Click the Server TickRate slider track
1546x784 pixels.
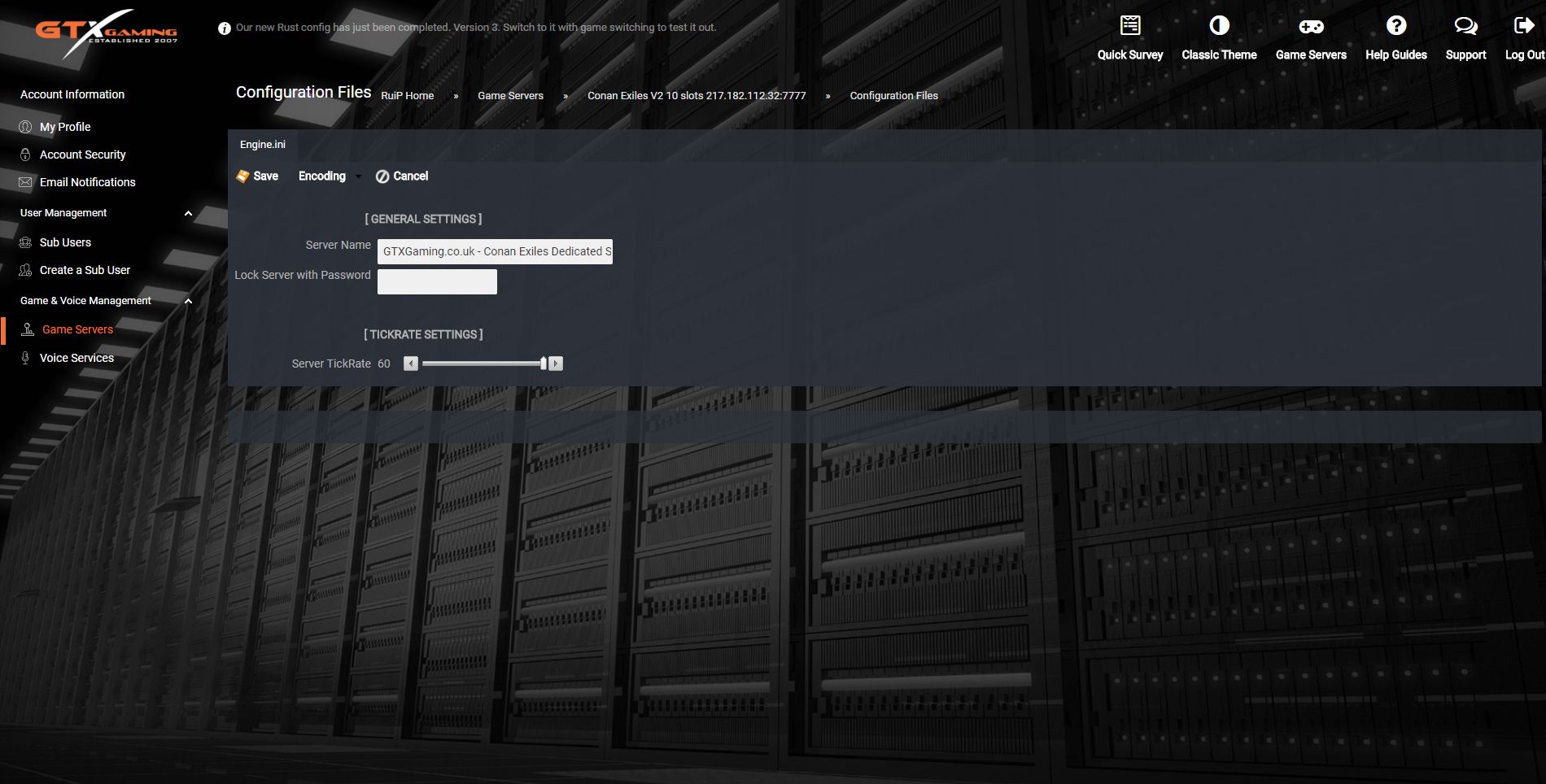pos(482,364)
